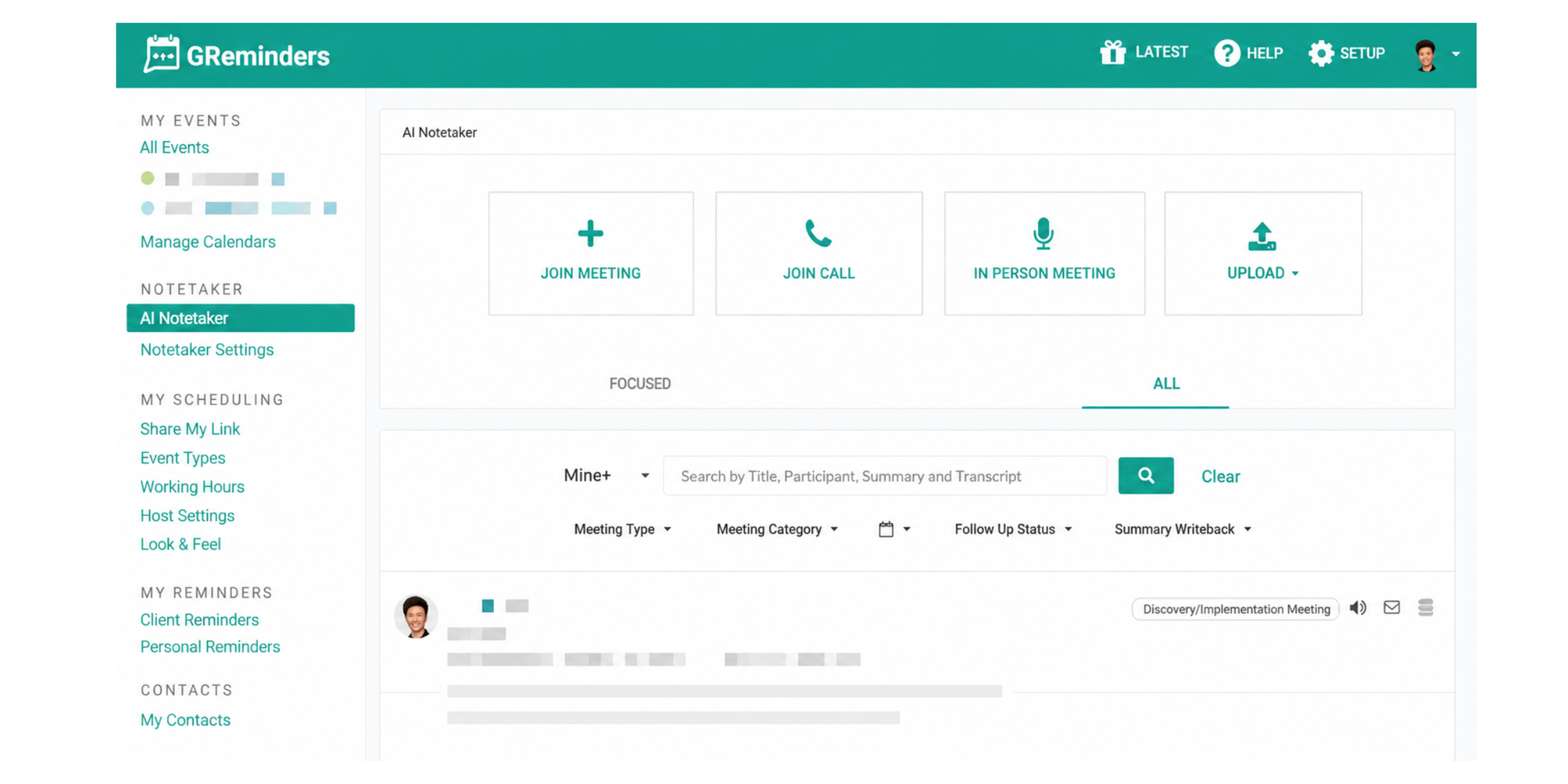Viewport: 1568px width, 784px height.
Task: Switch to the ALL tab
Action: [1166, 383]
